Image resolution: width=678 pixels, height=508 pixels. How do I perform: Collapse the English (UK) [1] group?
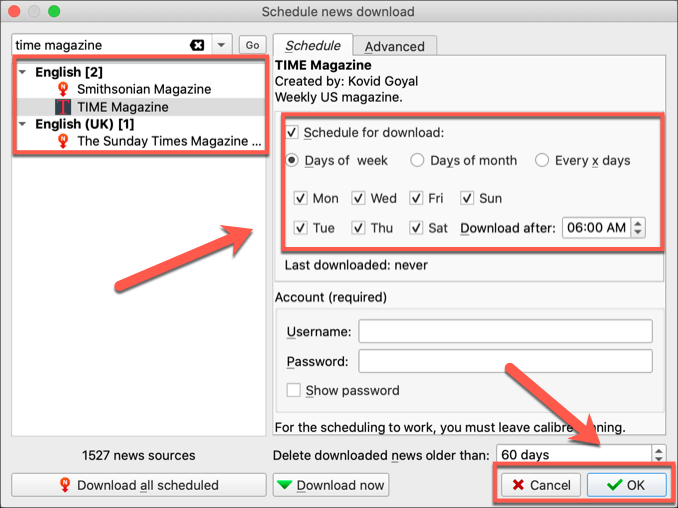(23, 124)
